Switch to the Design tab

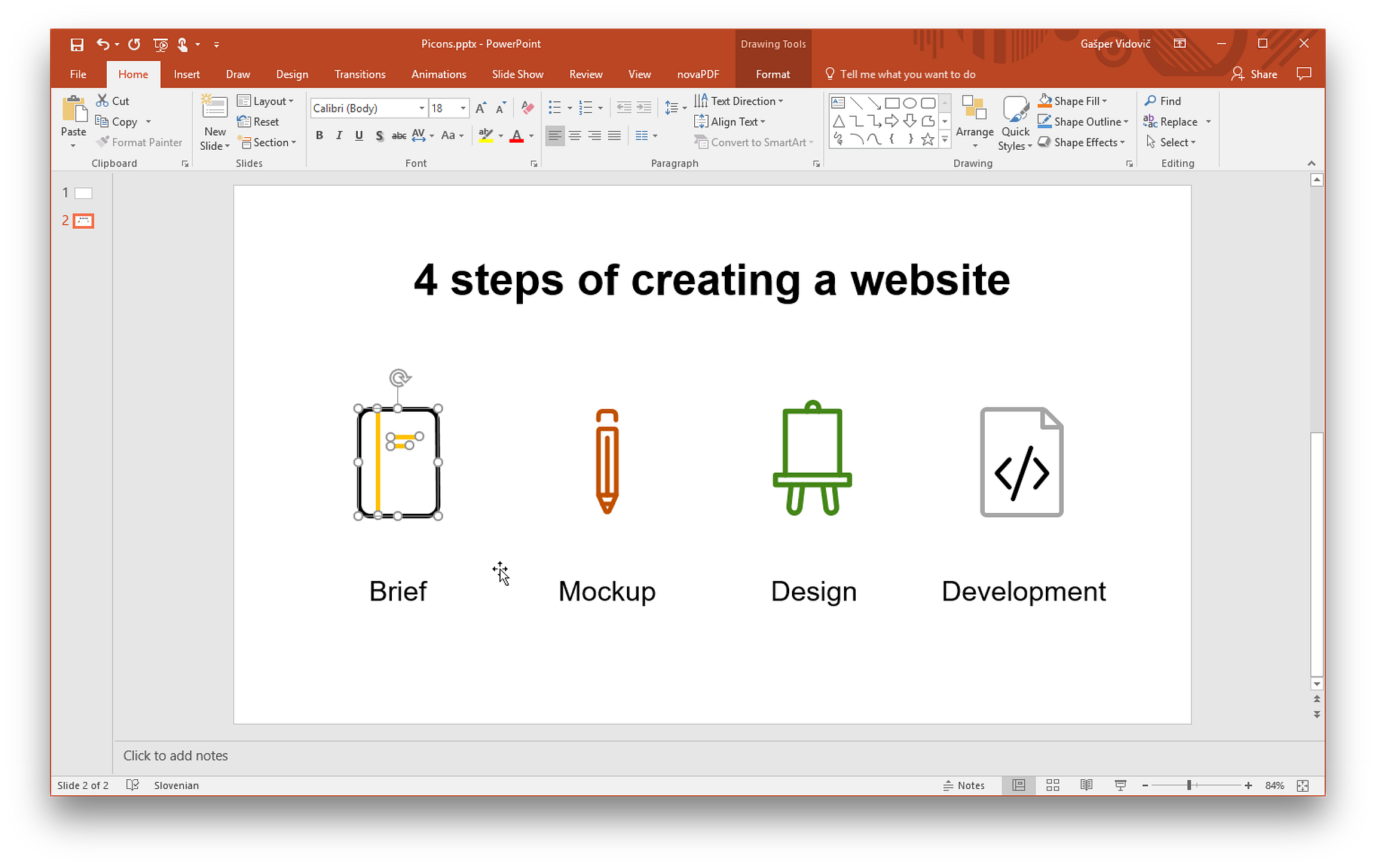click(292, 74)
